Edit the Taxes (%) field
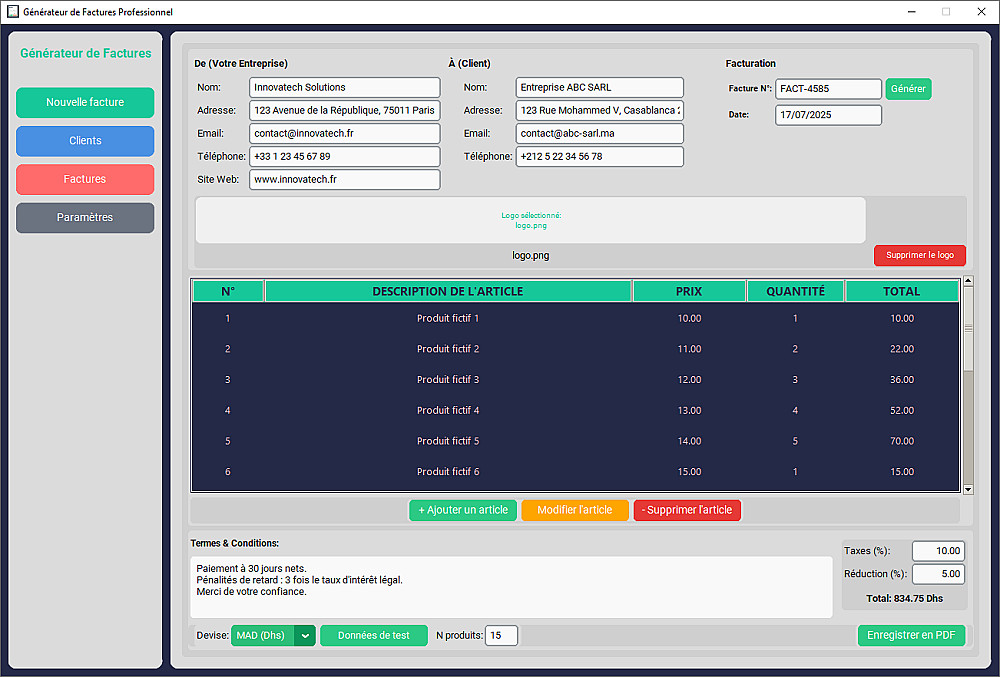Image resolution: width=1000 pixels, height=677 pixels. [938, 551]
